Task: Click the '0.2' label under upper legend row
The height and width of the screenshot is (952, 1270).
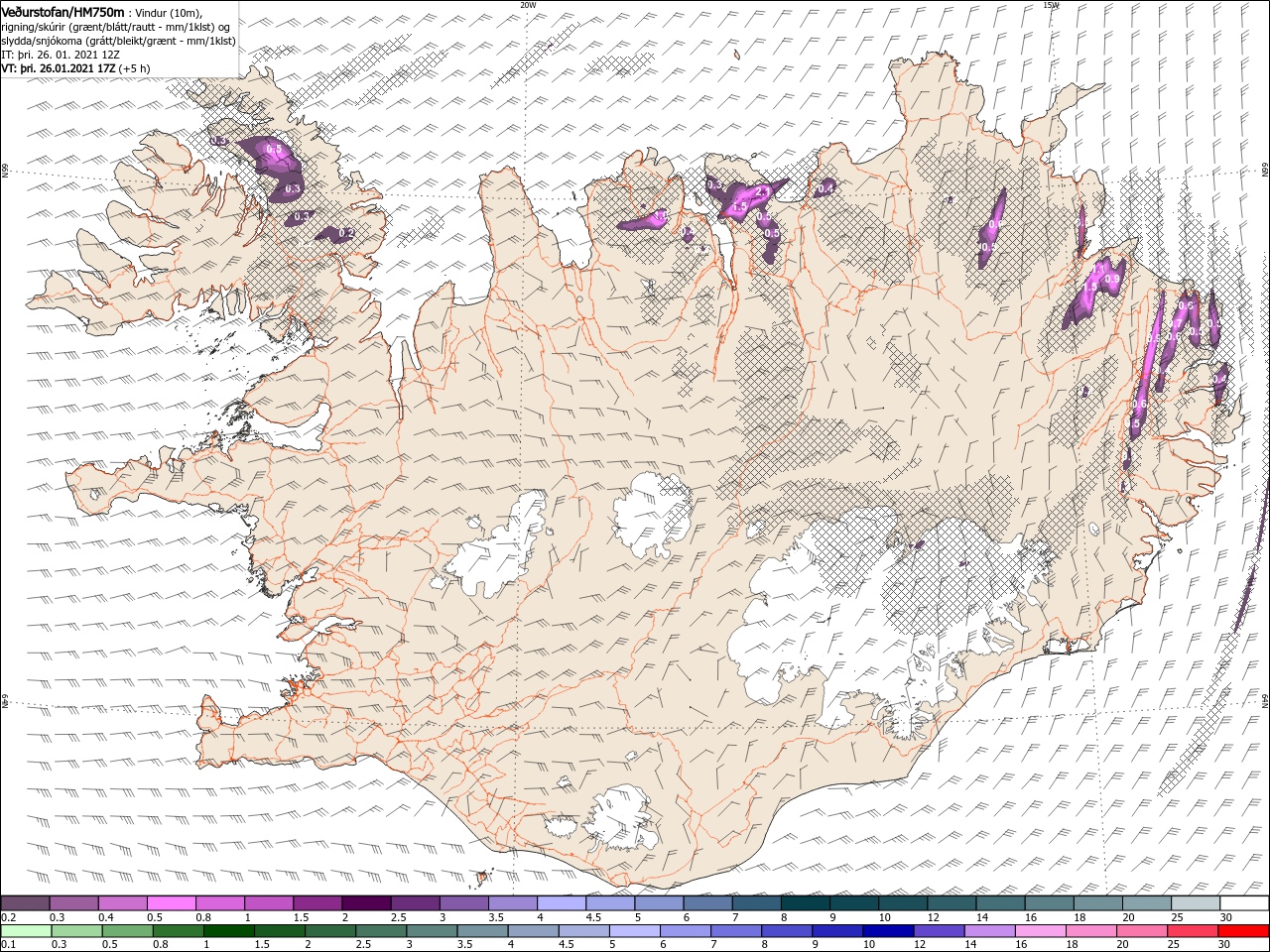Action: coord(7,917)
